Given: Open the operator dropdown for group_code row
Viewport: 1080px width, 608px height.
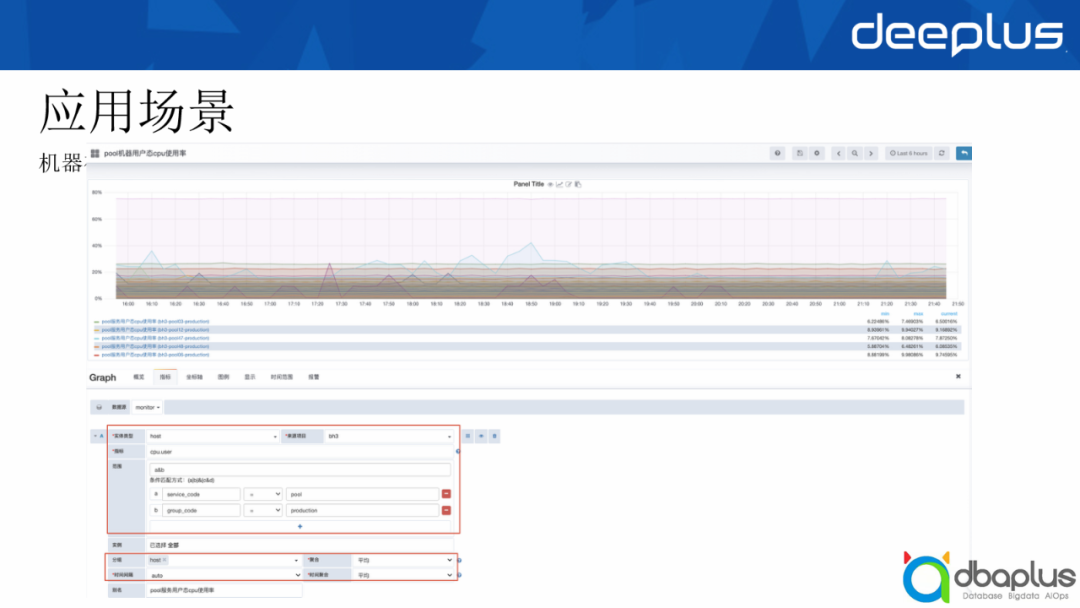Looking at the screenshot, I should 263,511.
